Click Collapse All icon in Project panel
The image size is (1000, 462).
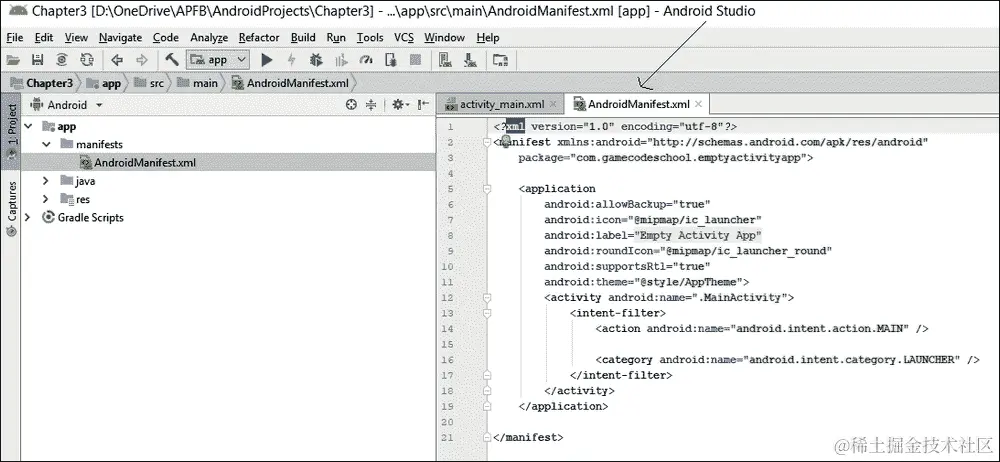[x=371, y=105]
